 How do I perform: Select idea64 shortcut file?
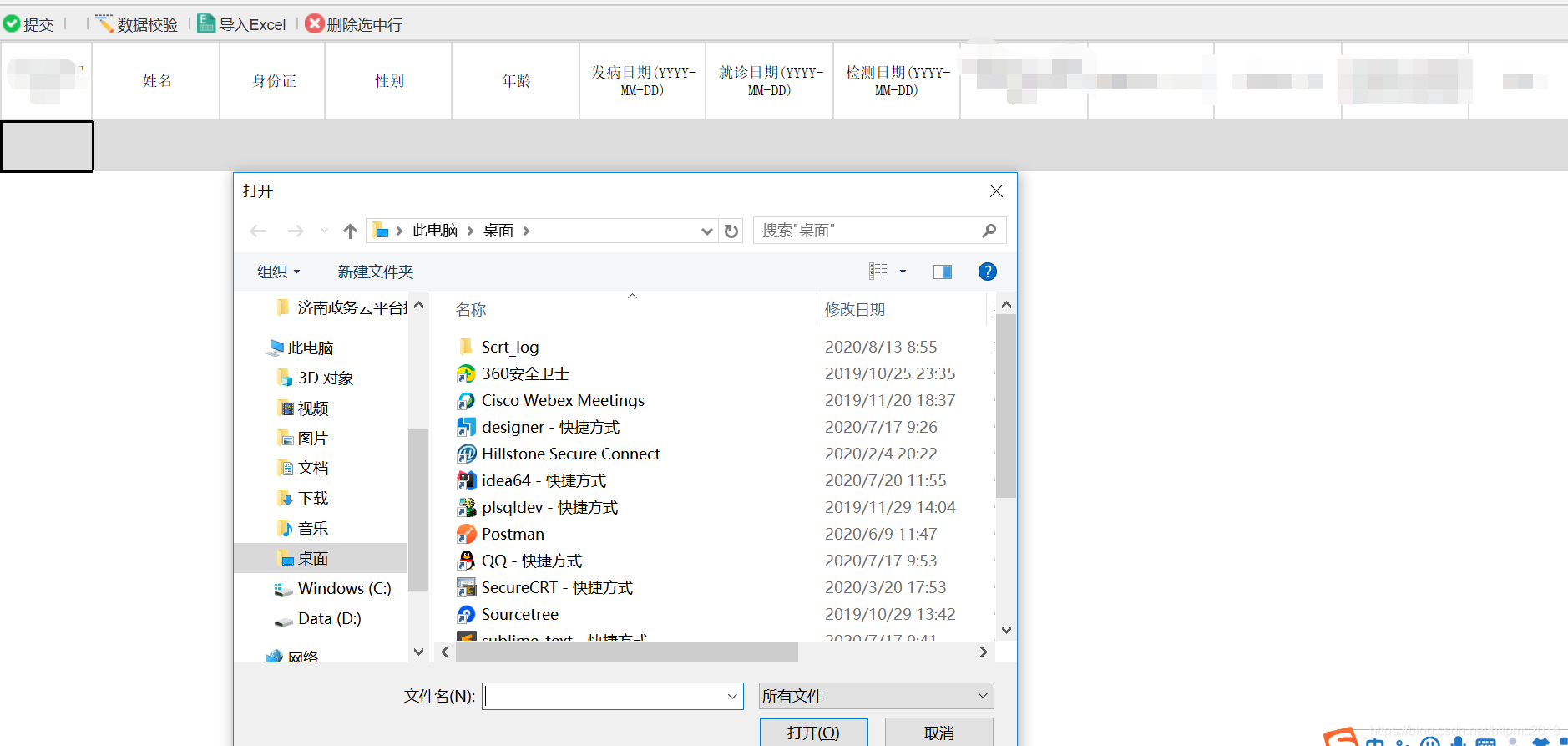pyautogui.click(x=532, y=480)
